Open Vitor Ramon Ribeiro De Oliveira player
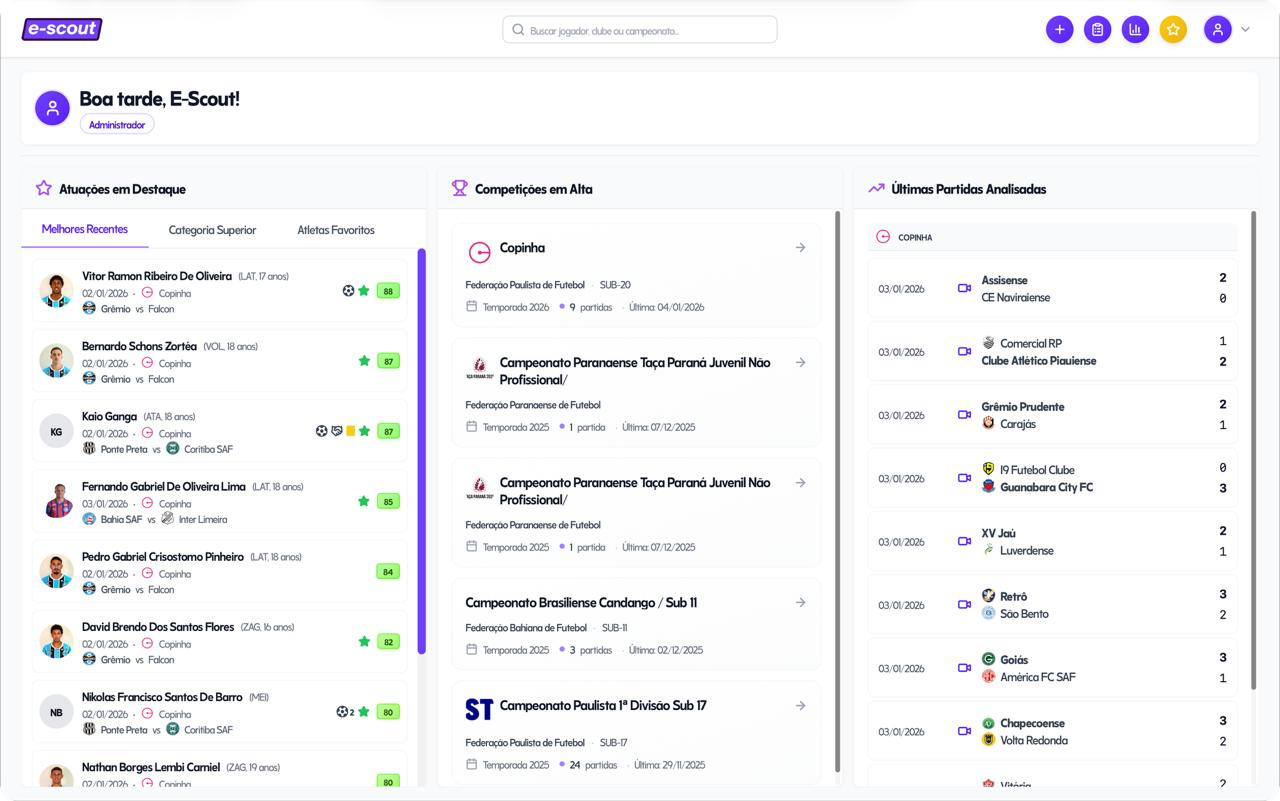 [x=157, y=276]
